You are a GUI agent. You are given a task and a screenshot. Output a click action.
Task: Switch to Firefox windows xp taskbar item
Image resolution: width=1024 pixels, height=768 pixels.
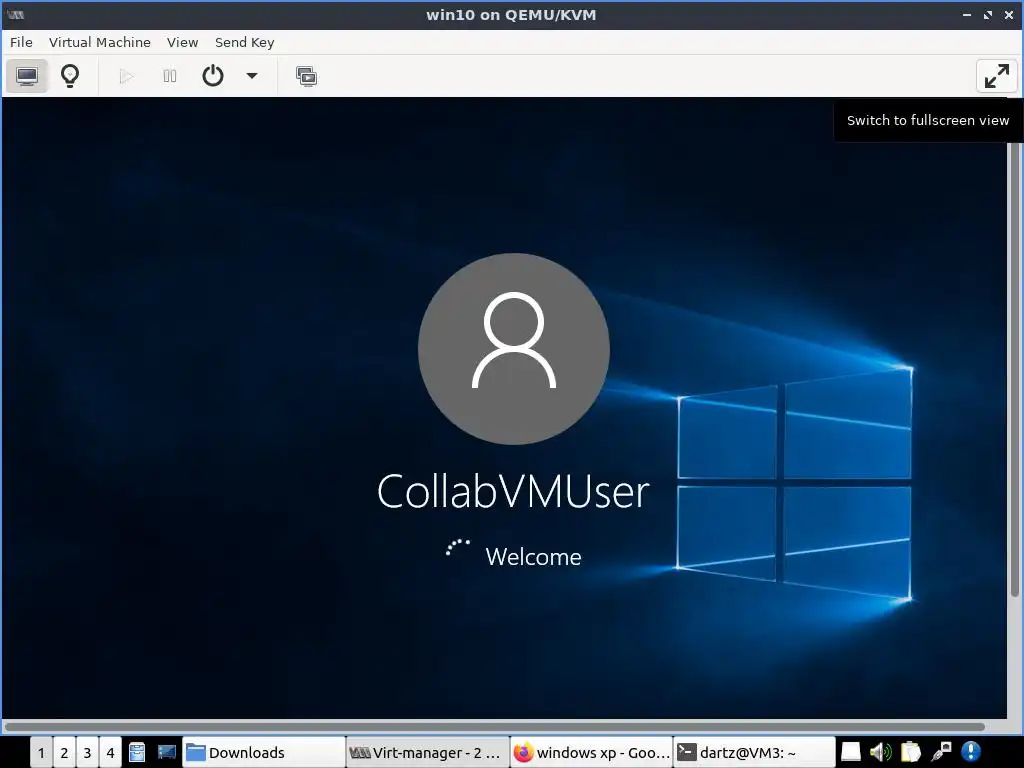[x=591, y=752]
